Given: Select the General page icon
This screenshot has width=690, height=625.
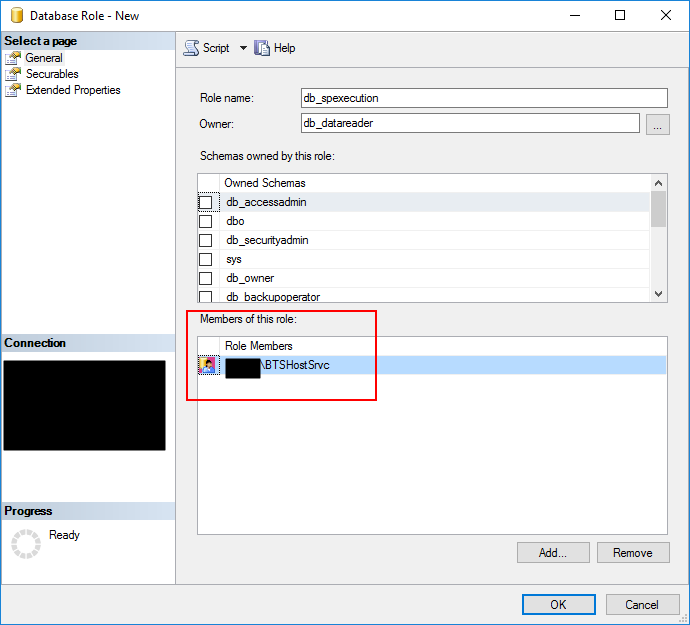Looking at the screenshot, I should pos(13,58).
